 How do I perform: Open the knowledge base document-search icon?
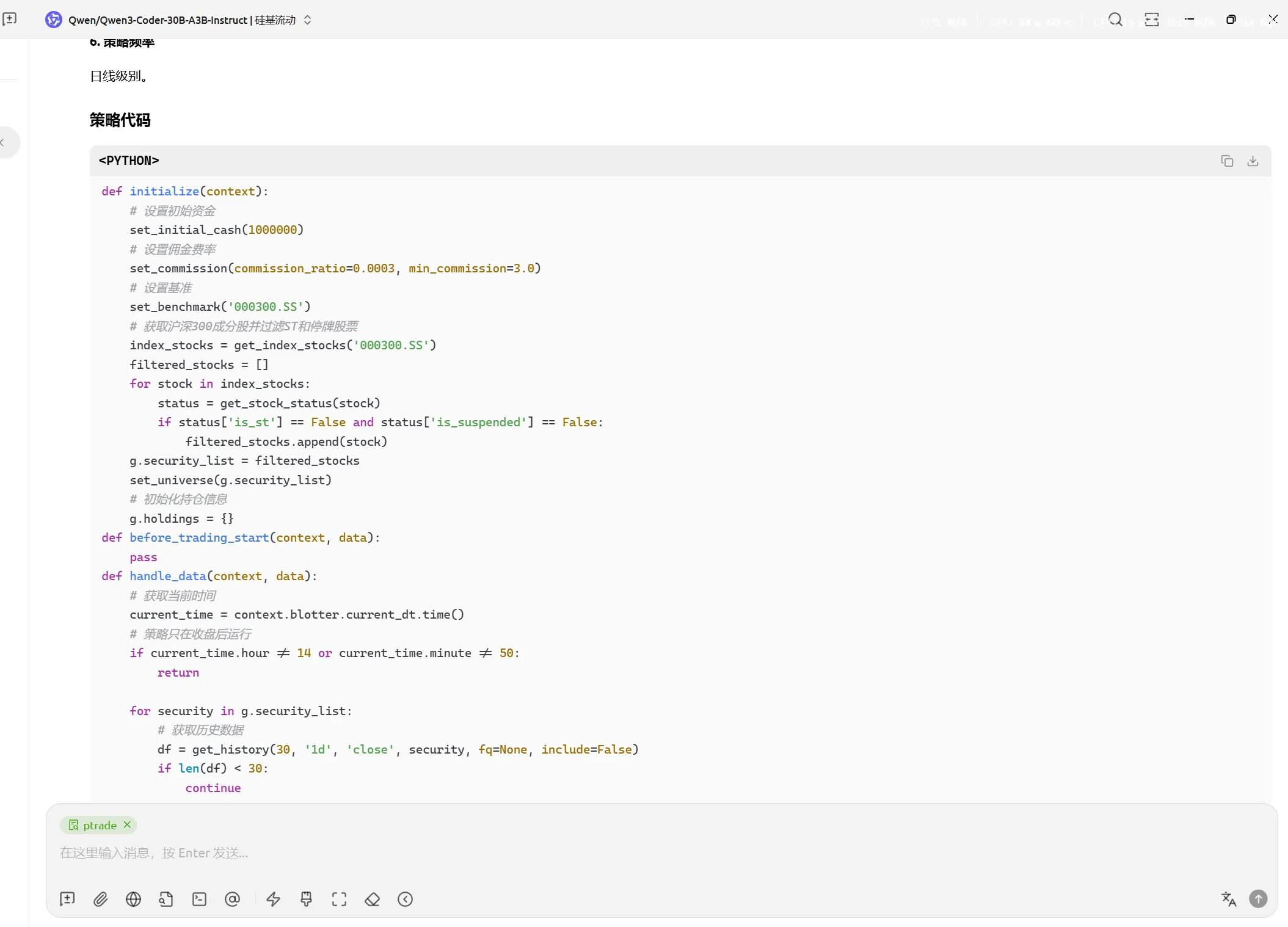[166, 899]
